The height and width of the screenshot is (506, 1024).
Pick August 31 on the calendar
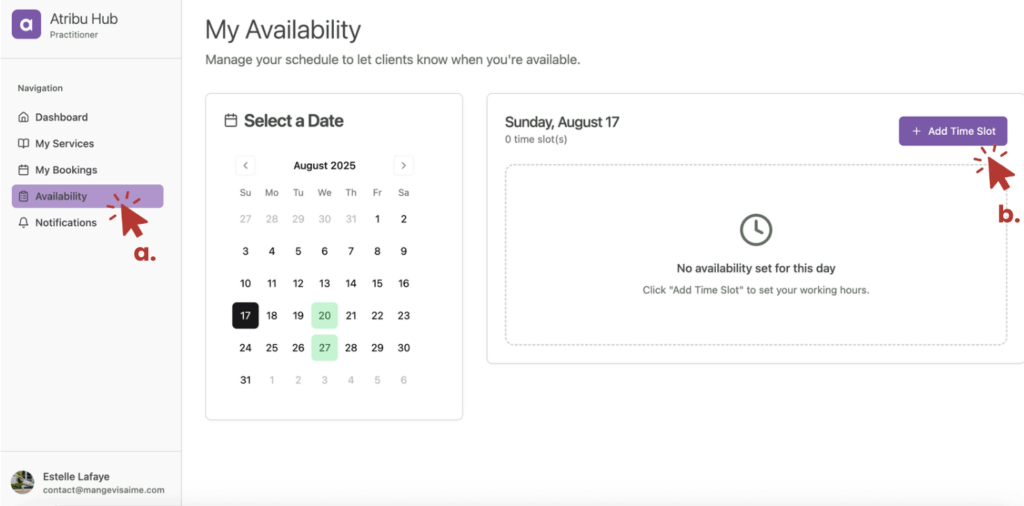click(x=245, y=380)
